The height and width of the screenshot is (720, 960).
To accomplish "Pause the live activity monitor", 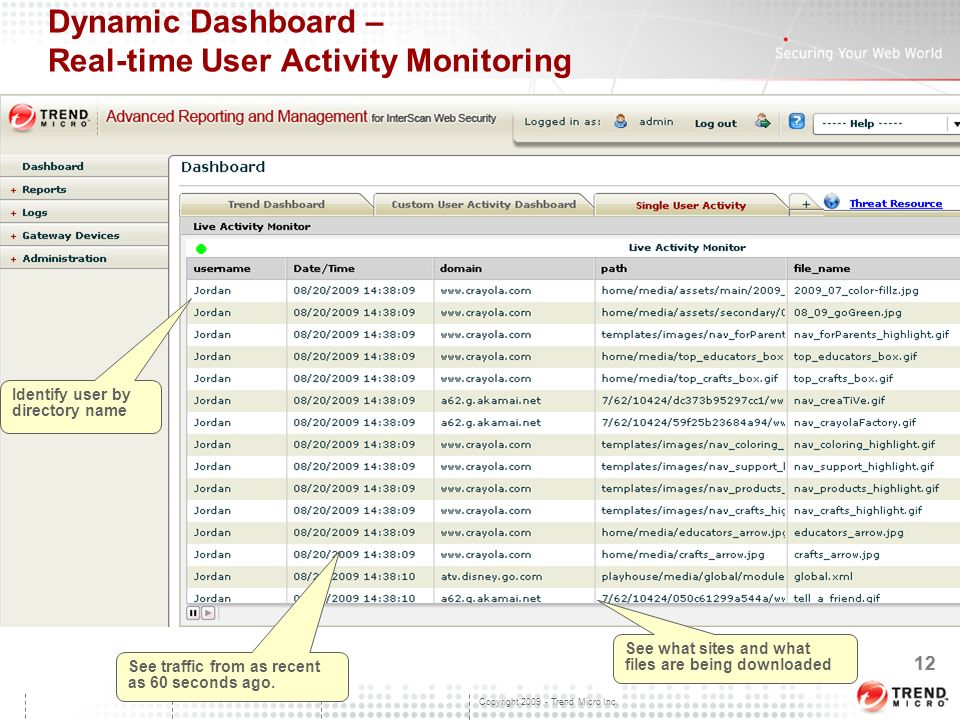I will point(193,612).
